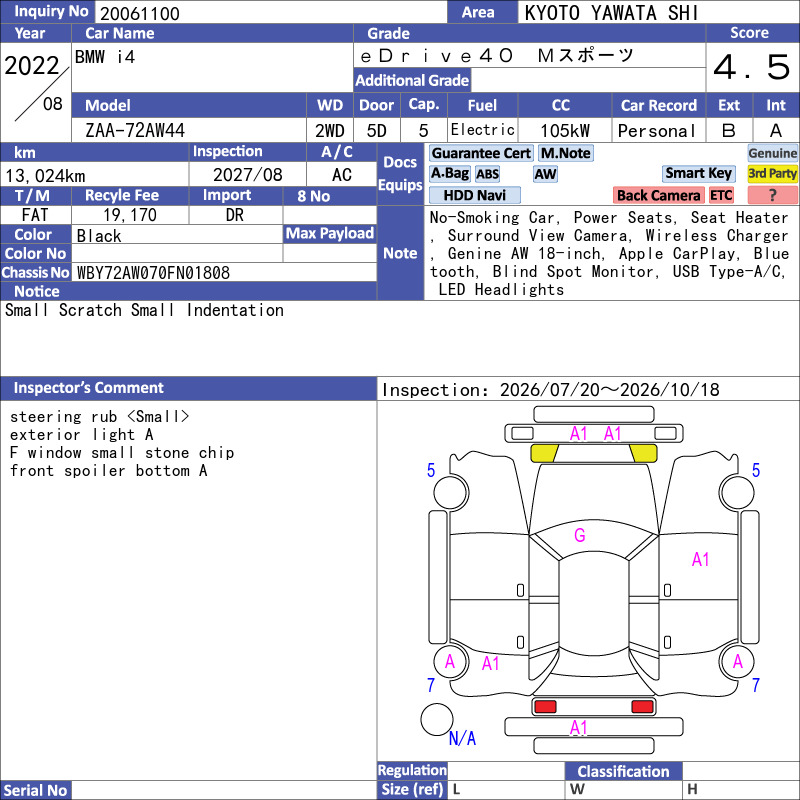
Task: Click the Docs label
Action: (x=401, y=162)
